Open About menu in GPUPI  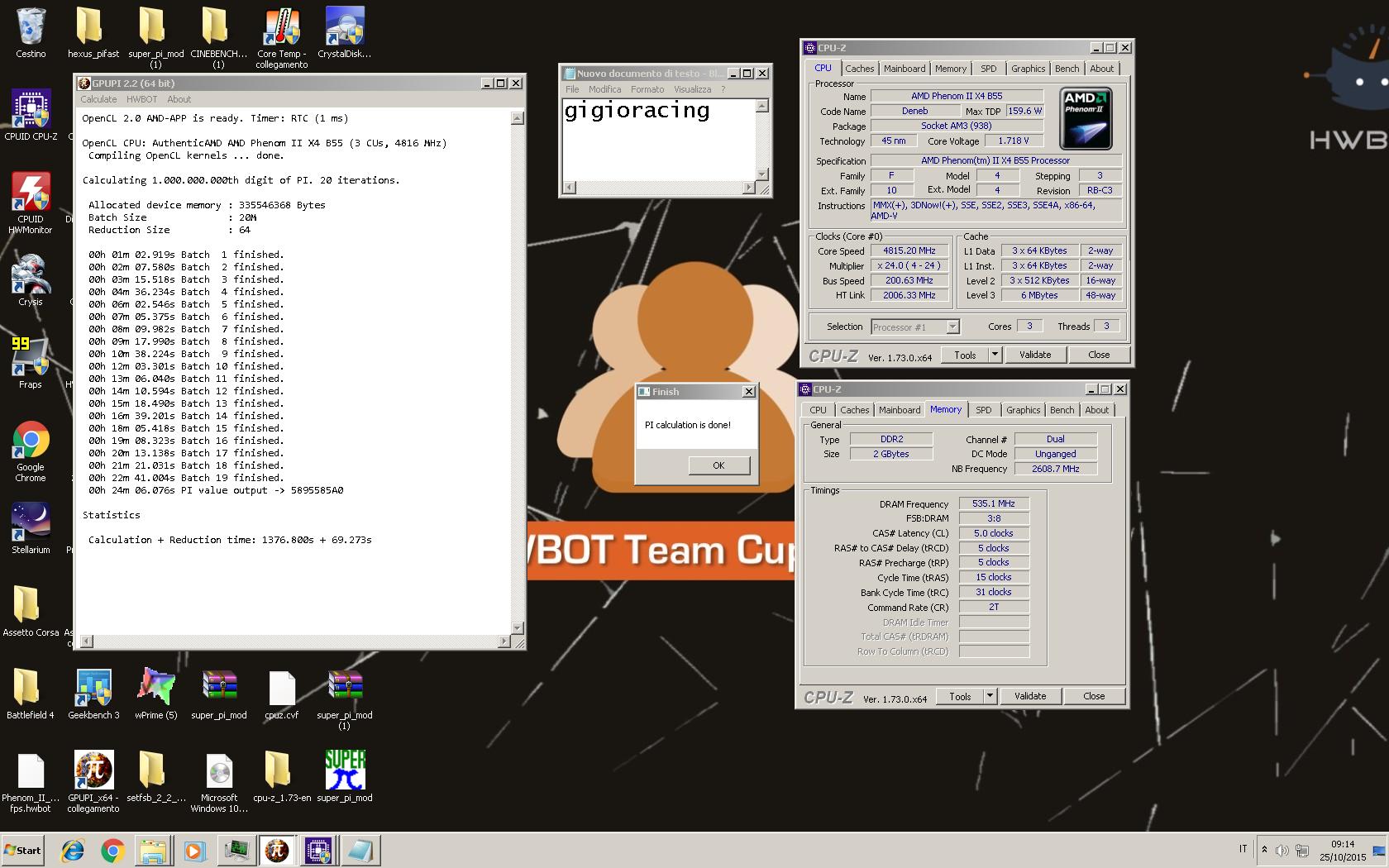coord(179,99)
